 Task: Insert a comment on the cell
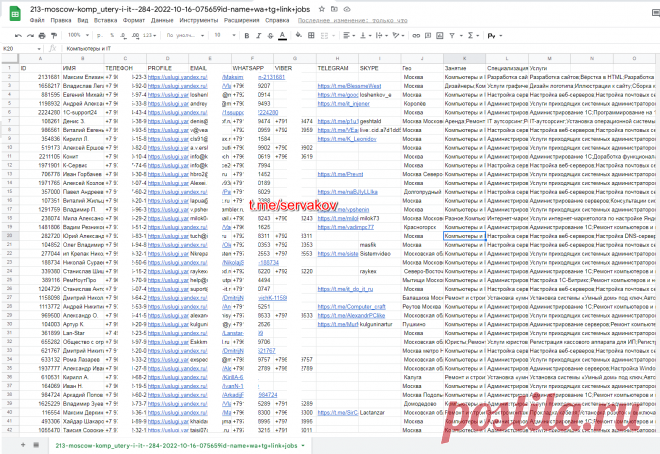coord(428,36)
